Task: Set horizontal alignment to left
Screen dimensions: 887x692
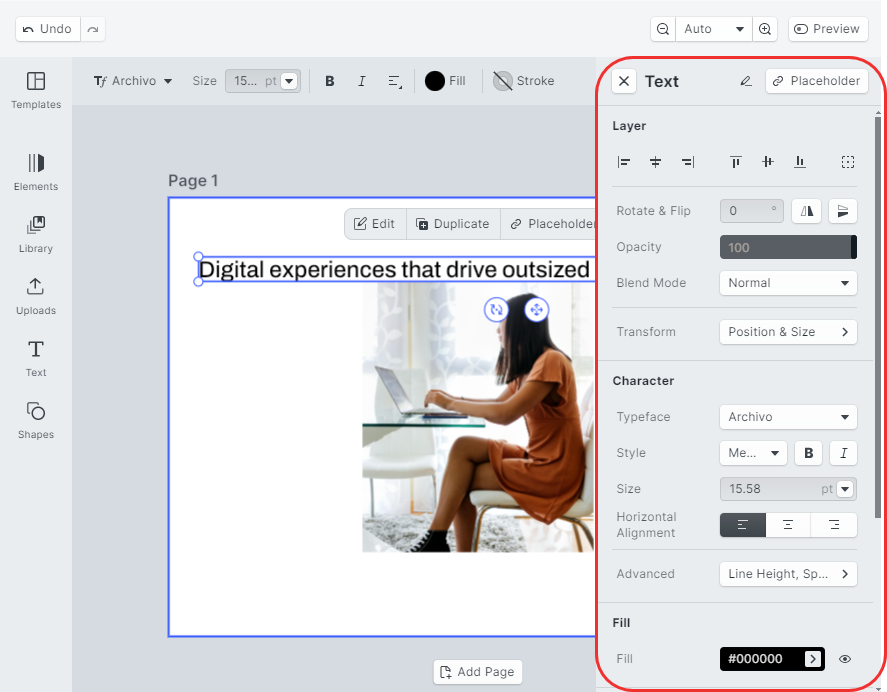Action: [x=743, y=525]
